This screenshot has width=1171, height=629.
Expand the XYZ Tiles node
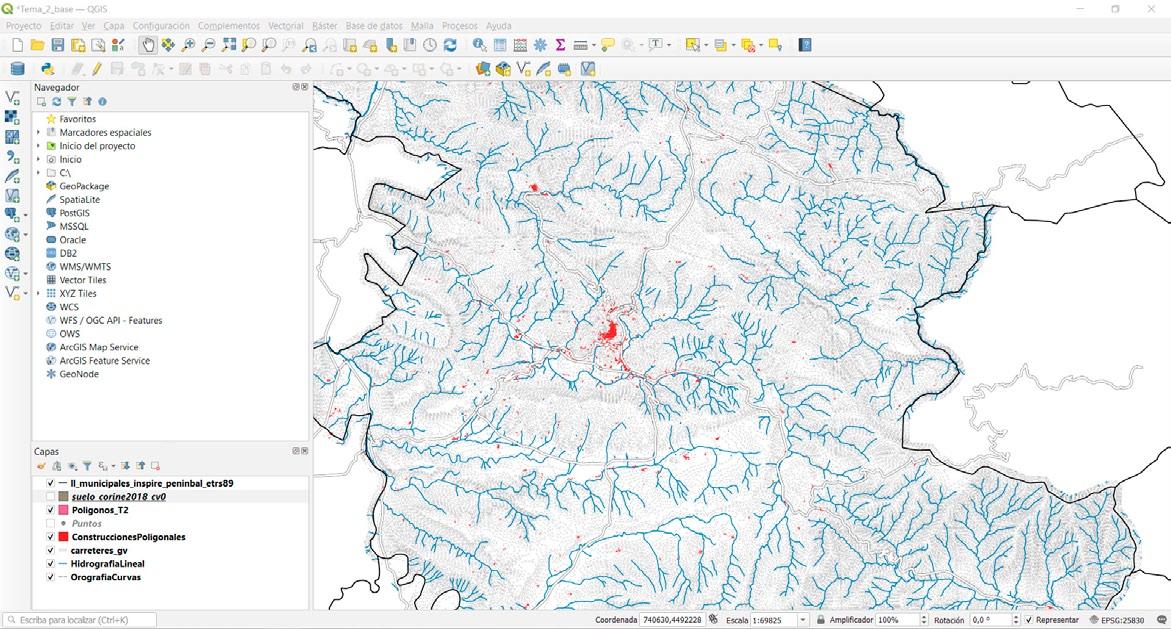(39, 294)
